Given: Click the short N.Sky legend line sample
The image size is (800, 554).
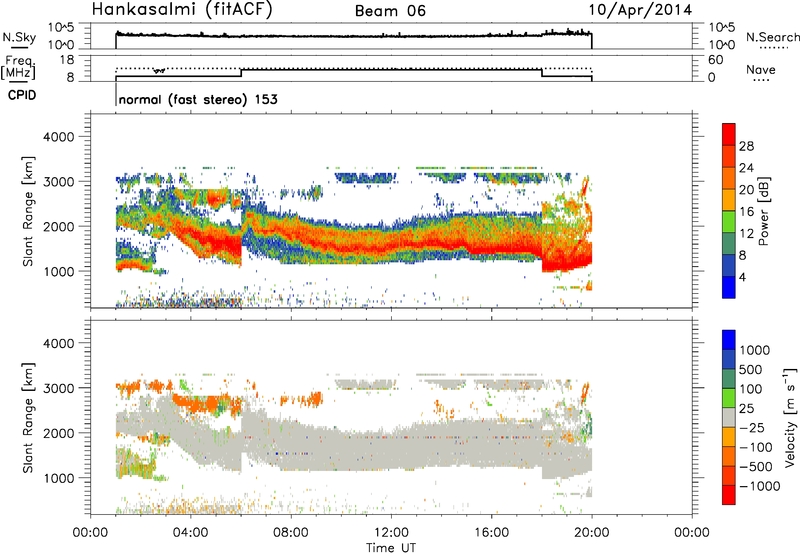Looking at the screenshot, I should pyautogui.click(x=19, y=48).
